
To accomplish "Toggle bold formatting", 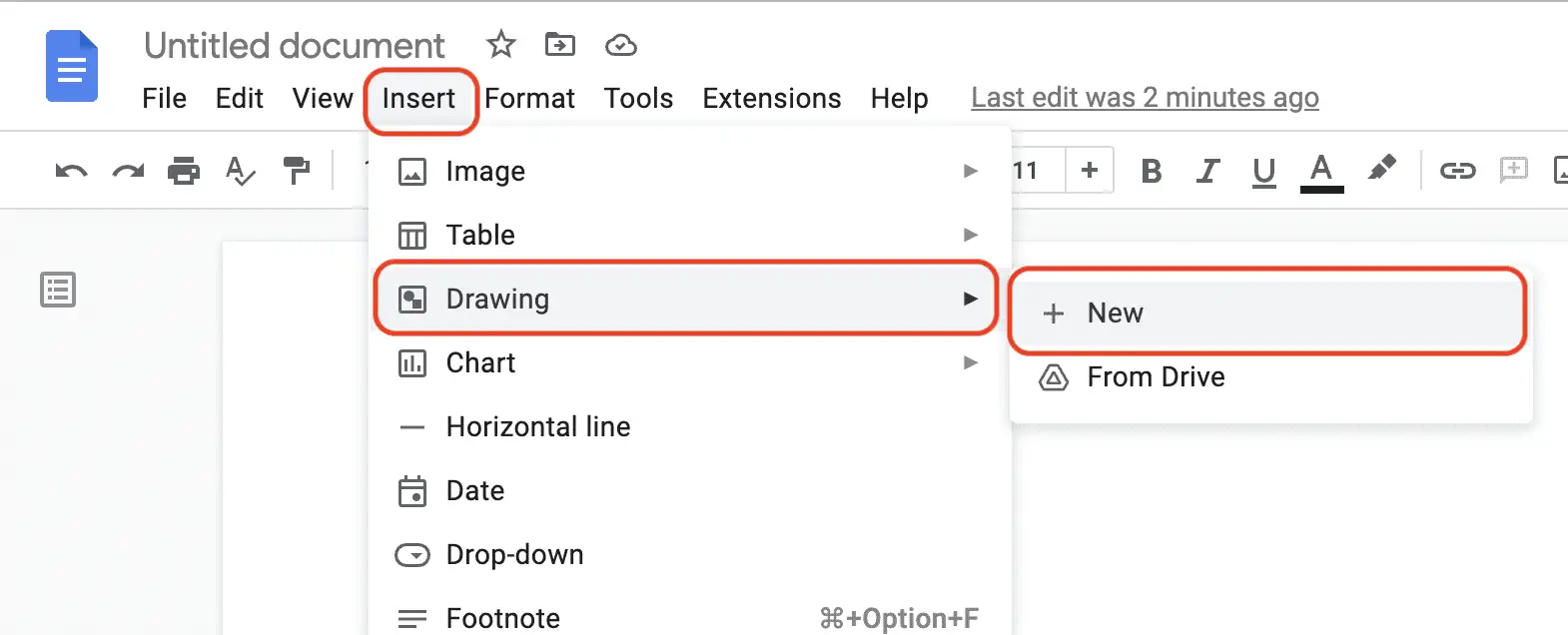I will pyautogui.click(x=1151, y=171).
